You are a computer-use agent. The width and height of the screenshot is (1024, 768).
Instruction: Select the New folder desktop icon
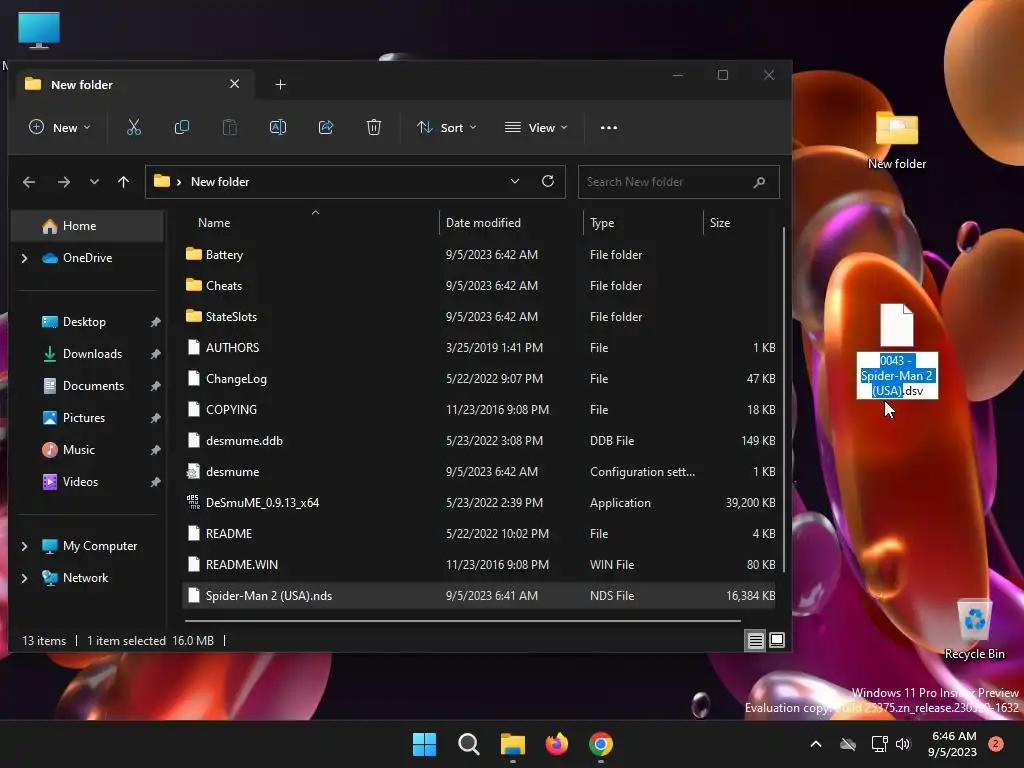(x=897, y=140)
